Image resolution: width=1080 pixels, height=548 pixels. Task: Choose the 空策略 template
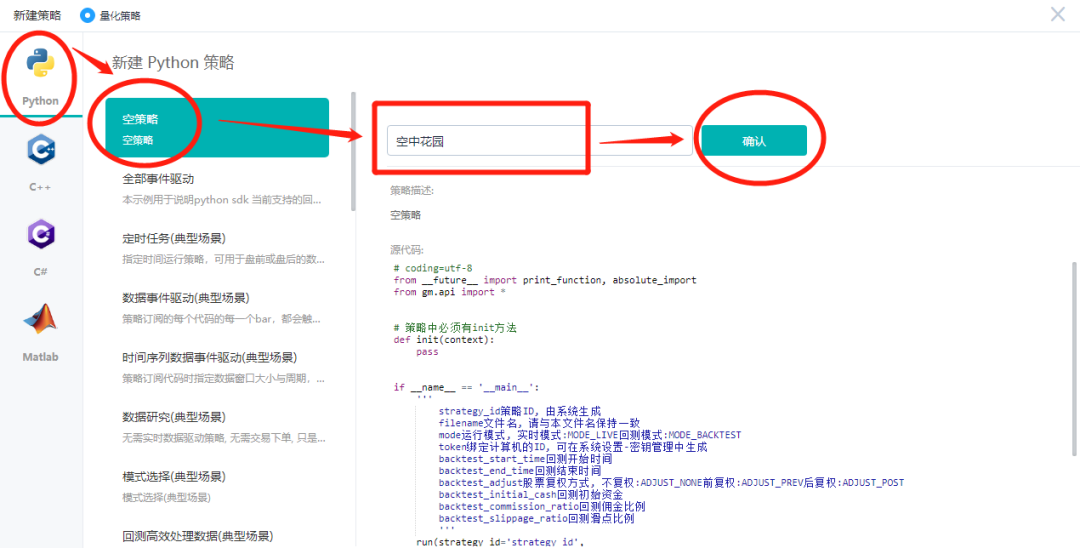pyautogui.click(x=217, y=128)
